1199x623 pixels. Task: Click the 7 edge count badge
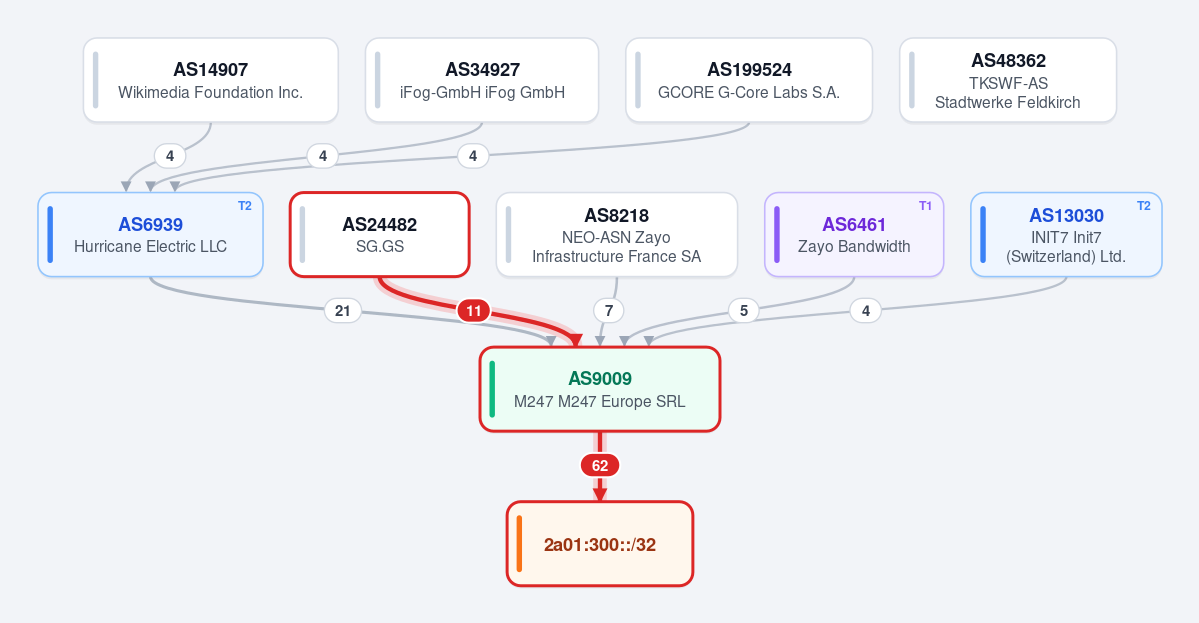(x=609, y=311)
